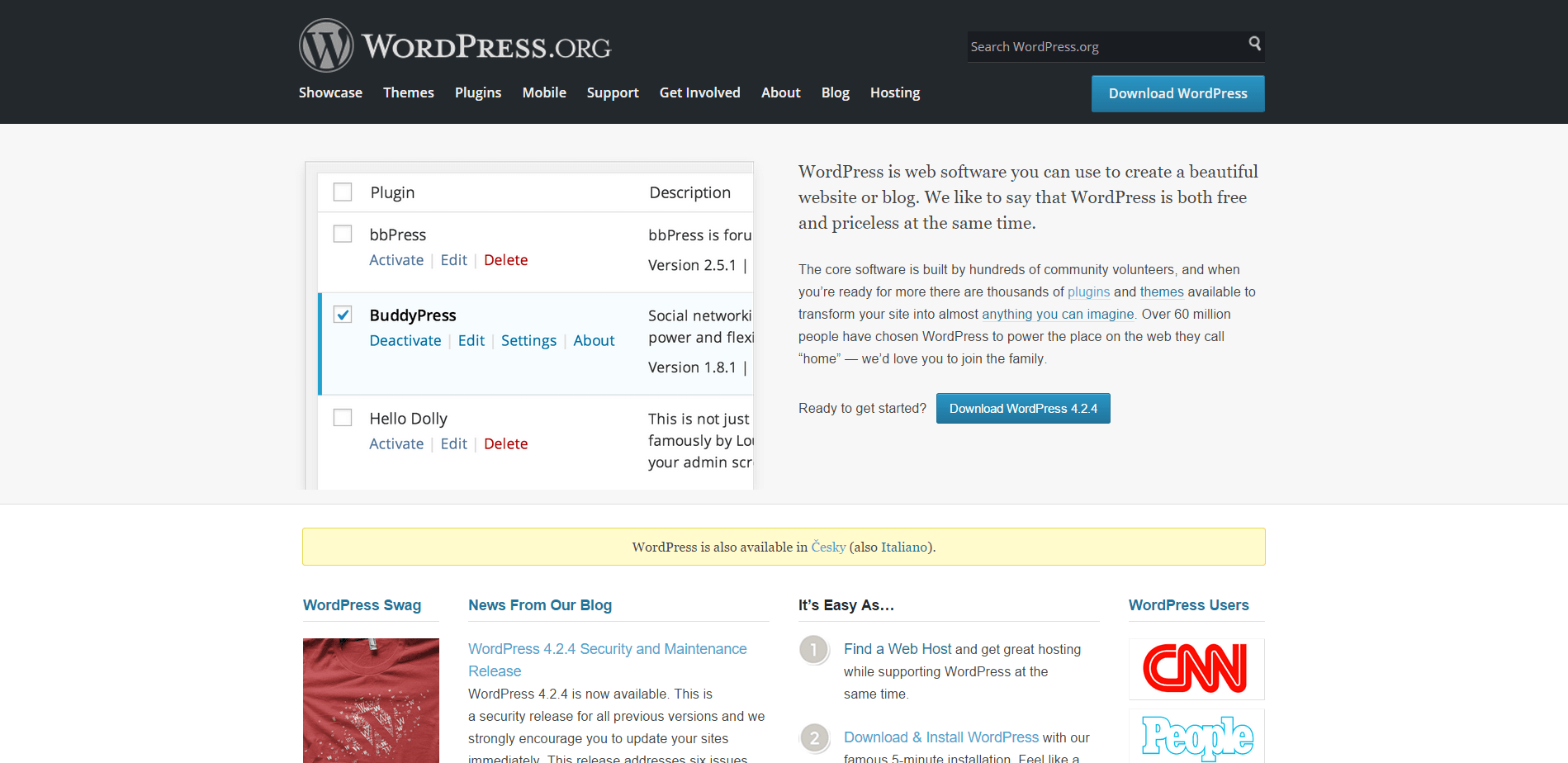Open the Themes menu item
The height and width of the screenshot is (763, 1568).
[409, 92]
